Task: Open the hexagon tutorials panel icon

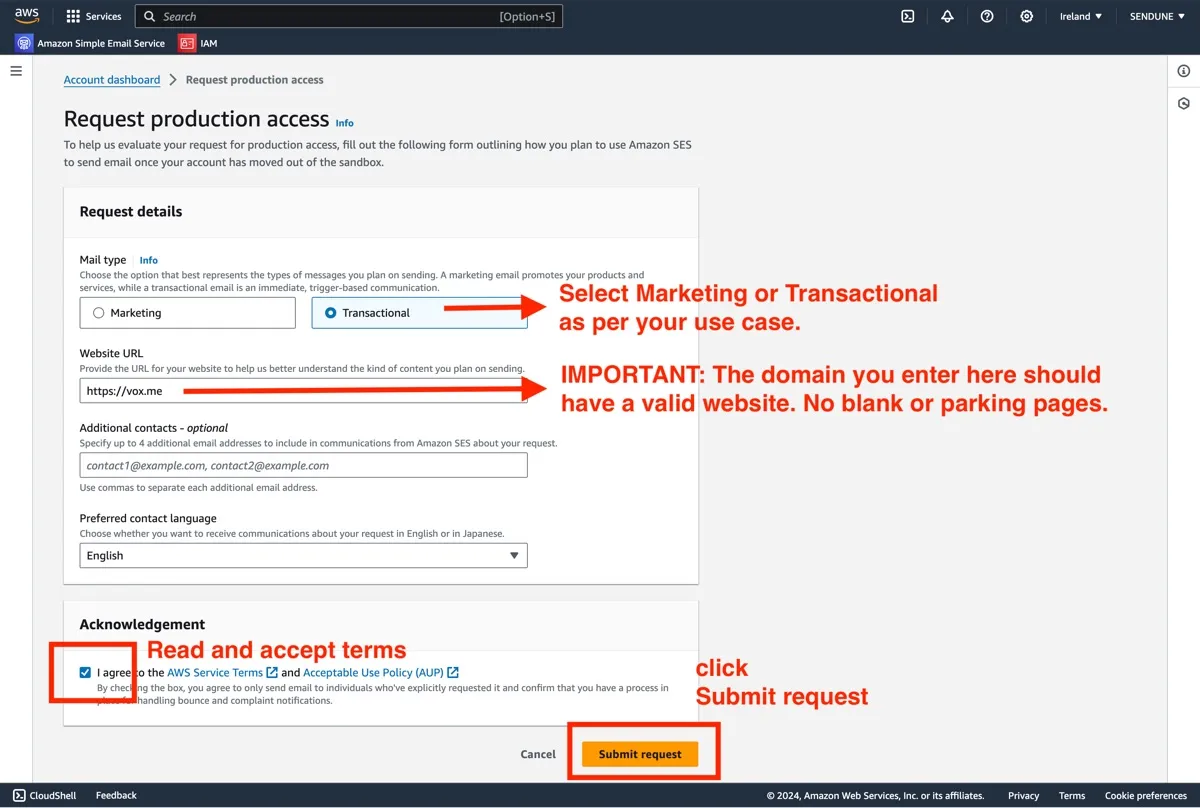Action: 1184,103
